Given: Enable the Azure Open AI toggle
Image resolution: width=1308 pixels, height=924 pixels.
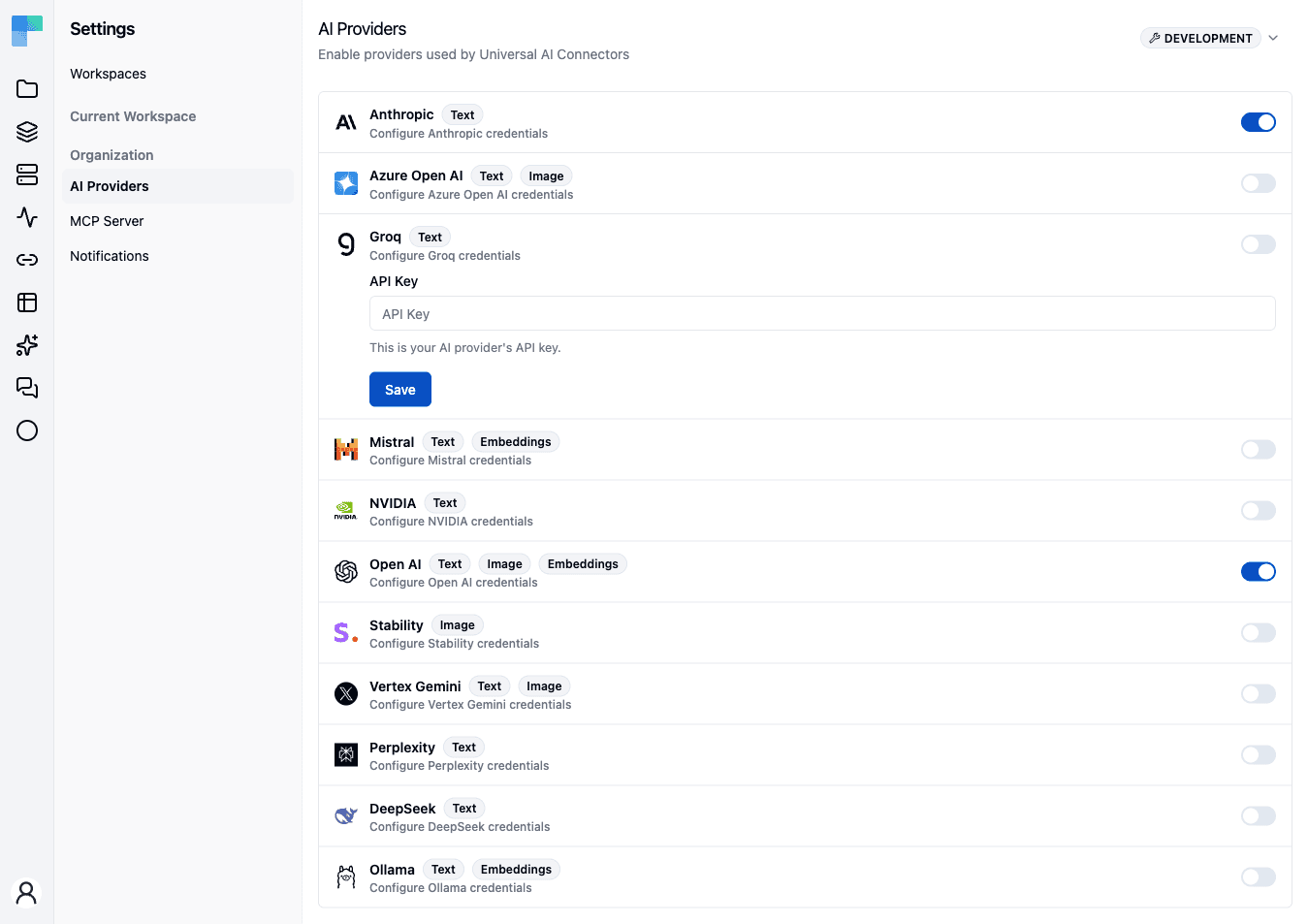Looking at the screenshot, I should pos(1259,183).
